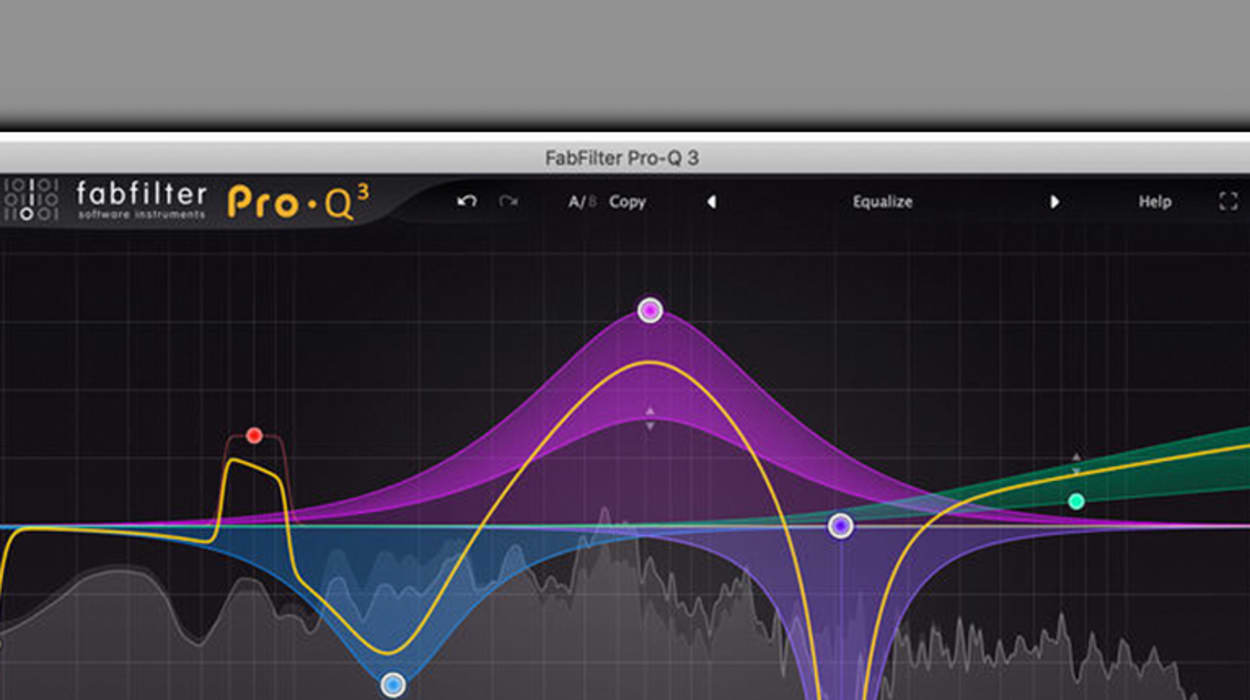Enter full screen mode via corner icon
This screenshot has width=1250, height=700.
(1228, 201)
